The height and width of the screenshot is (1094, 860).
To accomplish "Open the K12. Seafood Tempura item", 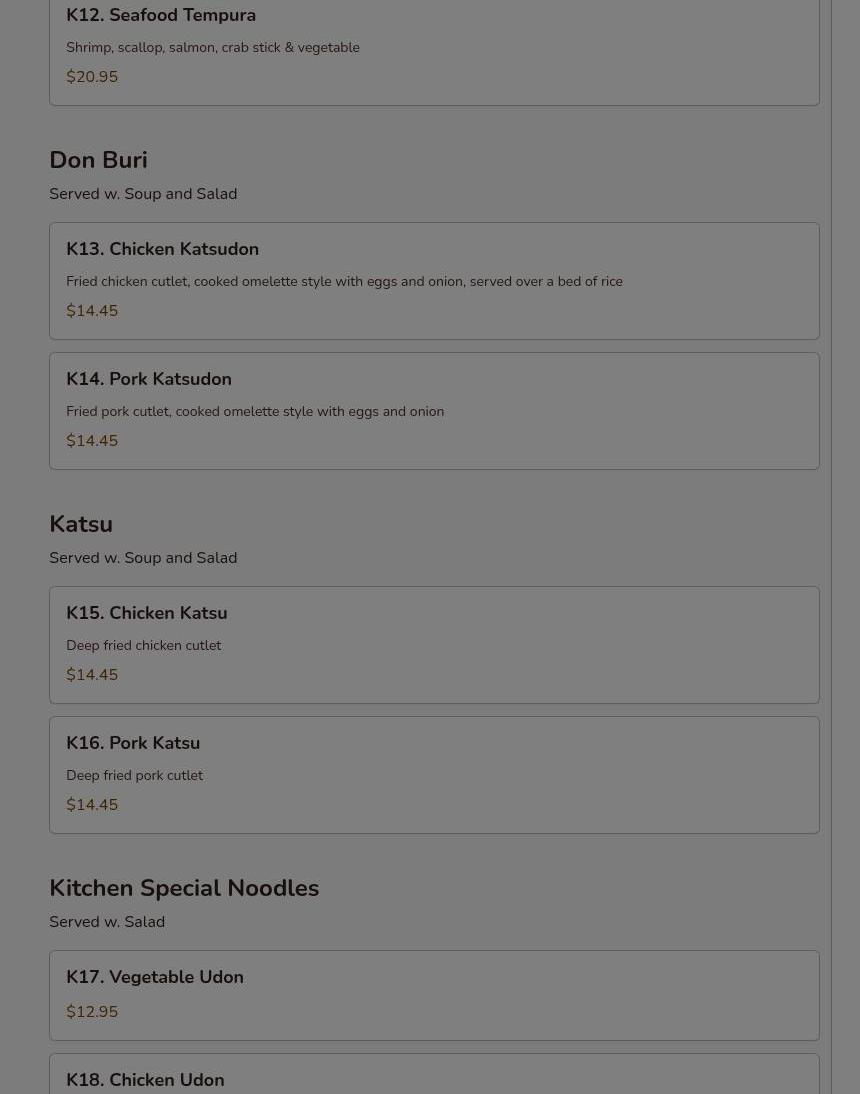I will pyautogui.click(x=161, y=16).
